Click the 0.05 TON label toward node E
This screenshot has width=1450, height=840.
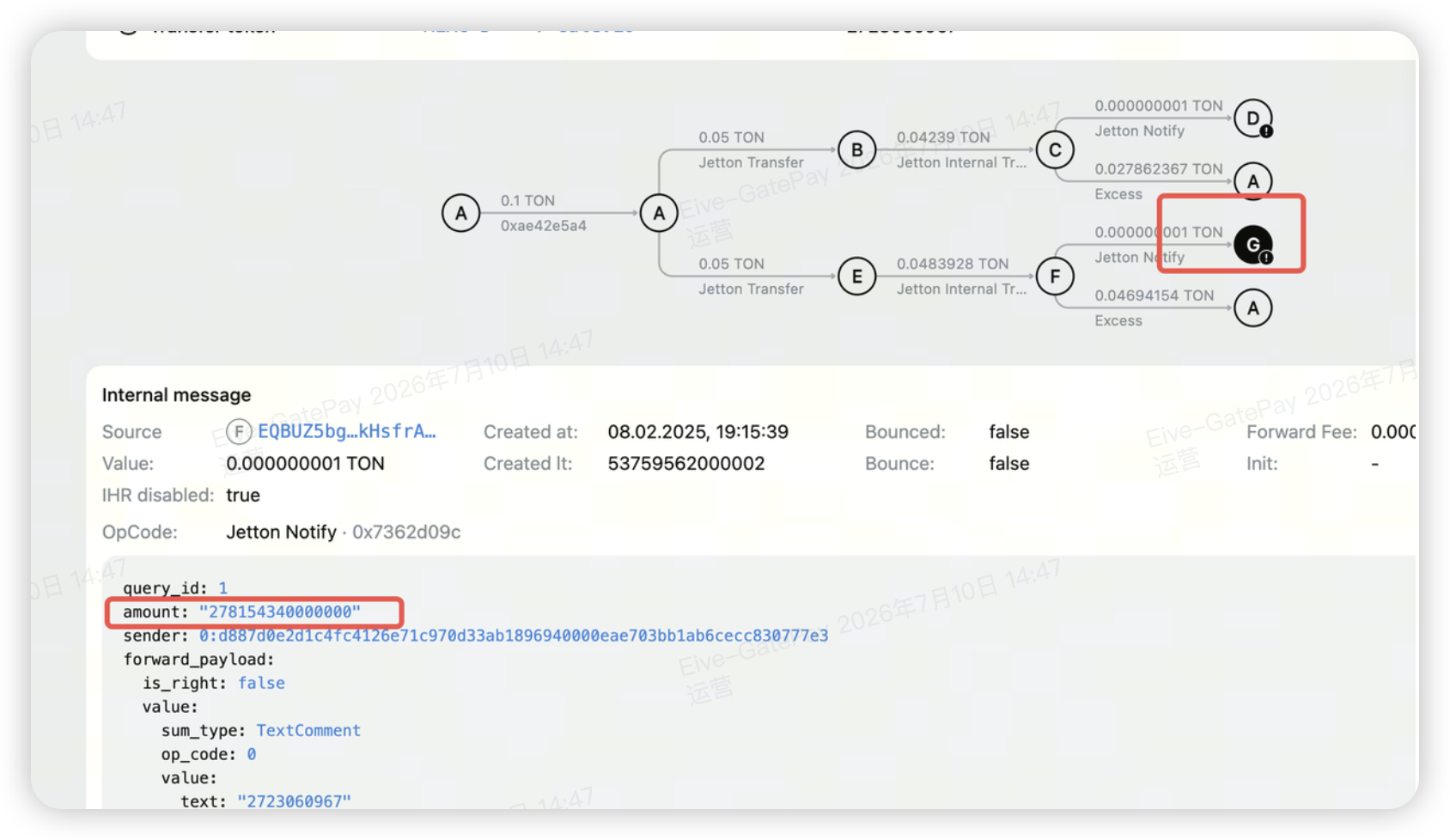coord(731,264)
